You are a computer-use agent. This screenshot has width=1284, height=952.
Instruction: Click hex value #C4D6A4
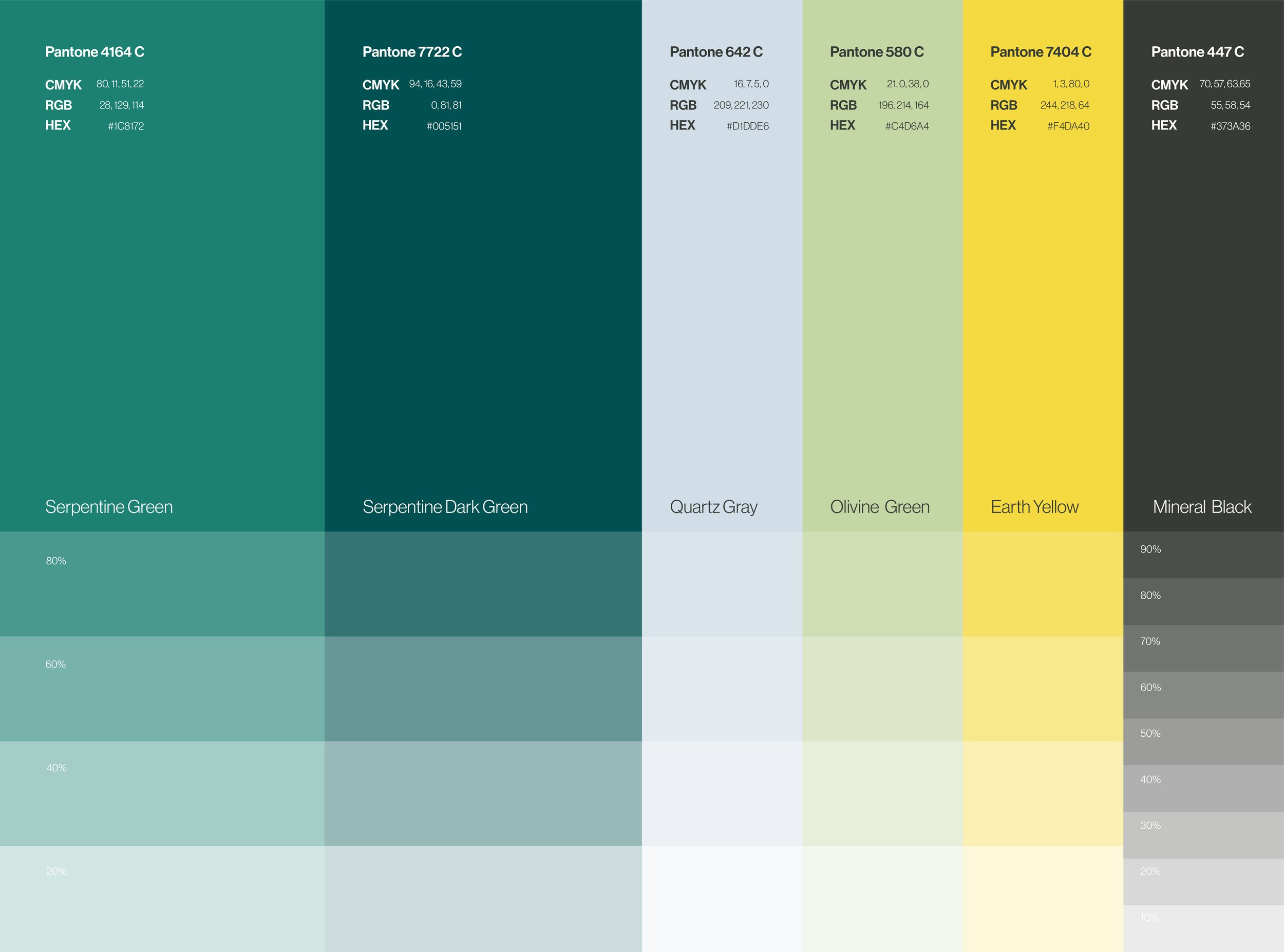pos(907,126)
